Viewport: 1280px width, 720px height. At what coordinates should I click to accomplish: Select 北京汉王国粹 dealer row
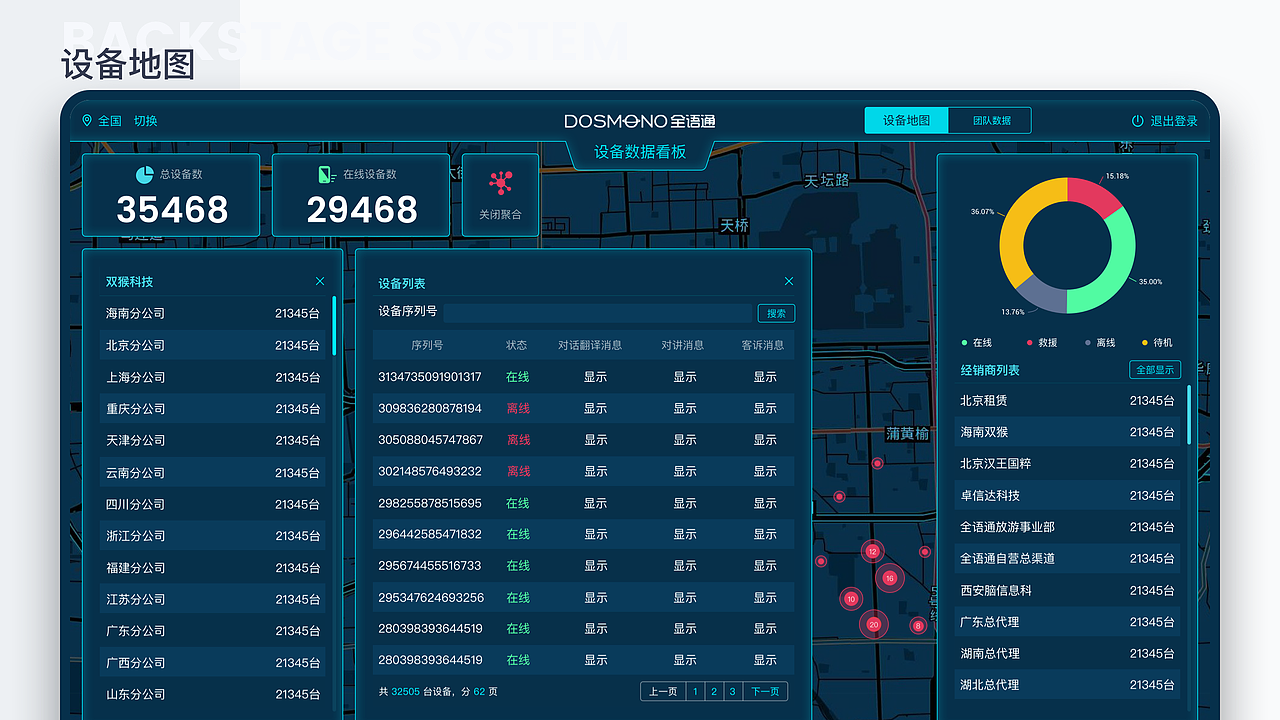(1067, 463)
